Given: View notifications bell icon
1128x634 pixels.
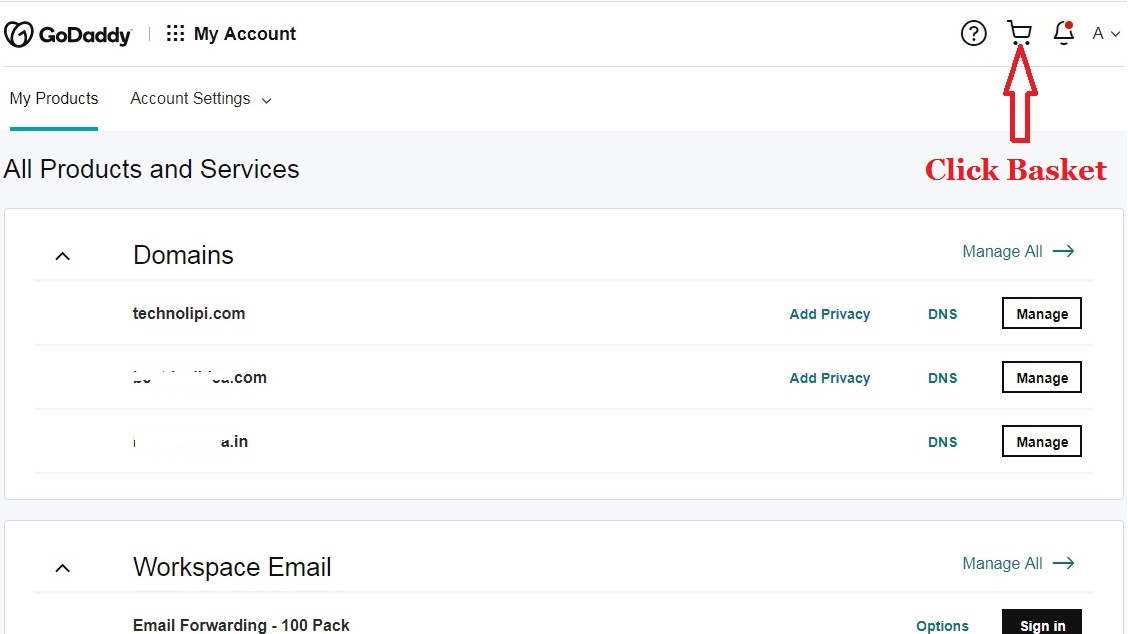Looking at the screenshot, I should [x=1064, y=33].
